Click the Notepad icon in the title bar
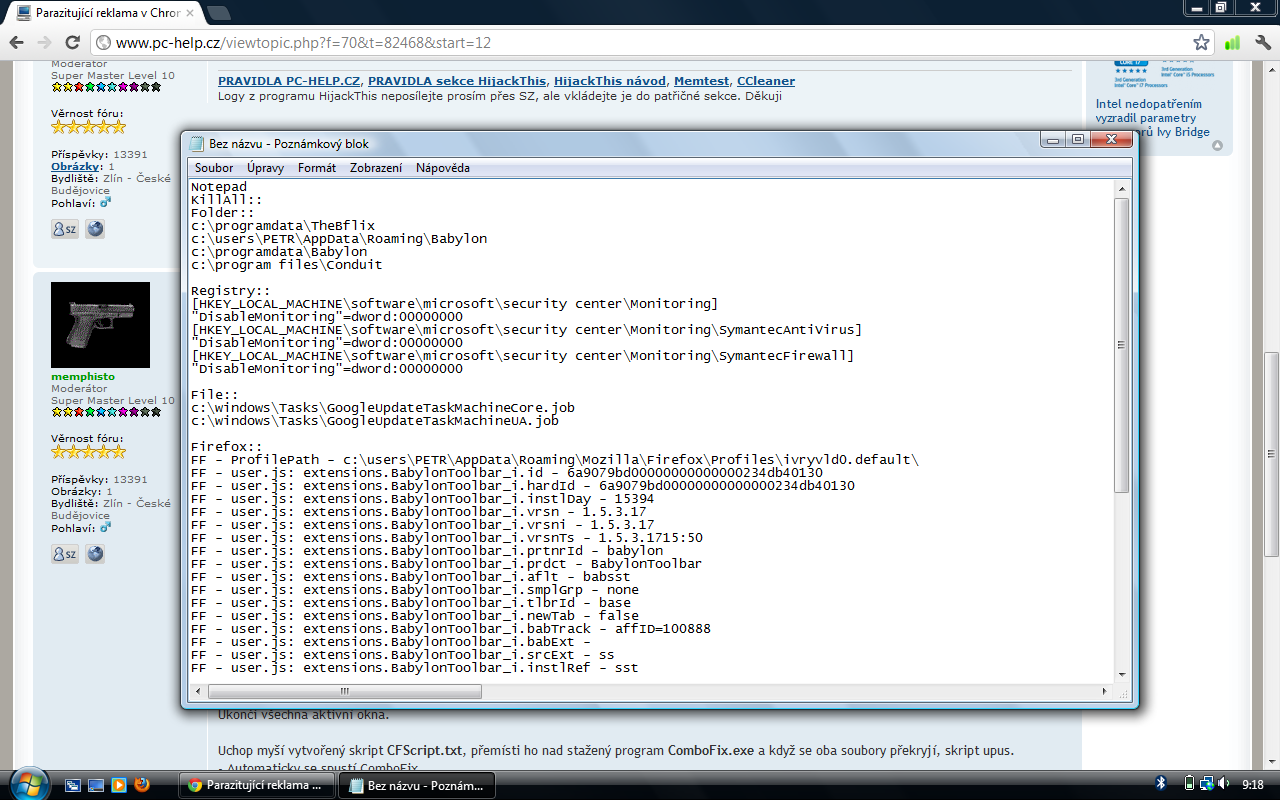This screenshot has height=800, width=1280. point(197,143)
